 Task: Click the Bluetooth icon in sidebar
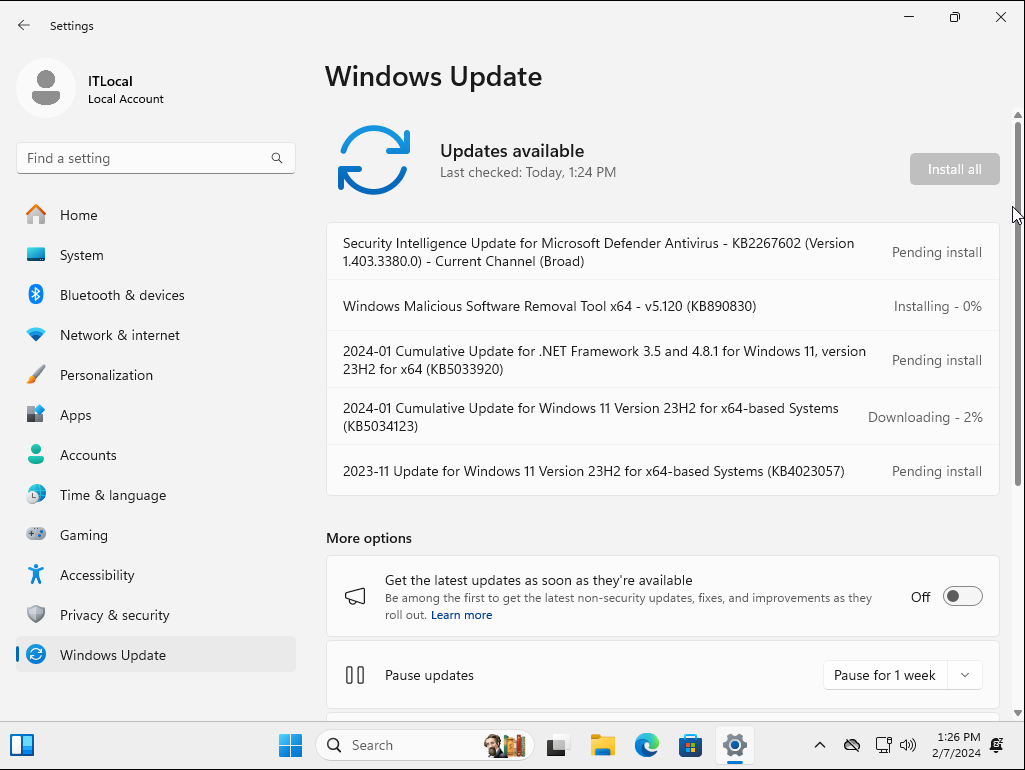(x=36, y=295)
